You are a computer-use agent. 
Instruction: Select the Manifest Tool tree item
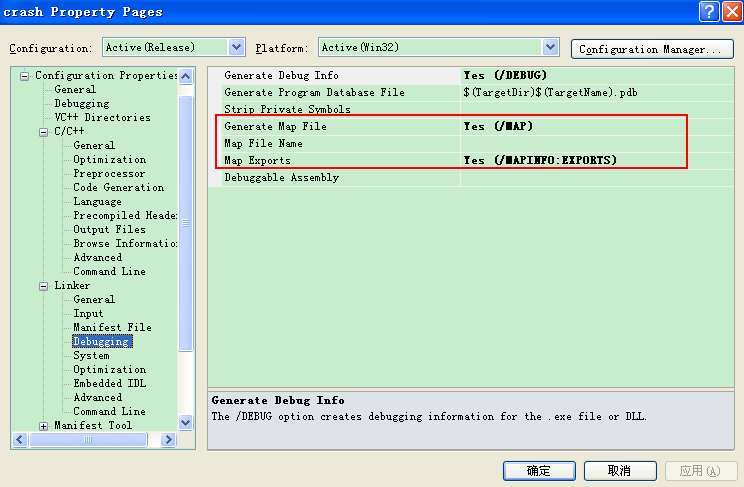pyautogui.click(x=93, y=425)
